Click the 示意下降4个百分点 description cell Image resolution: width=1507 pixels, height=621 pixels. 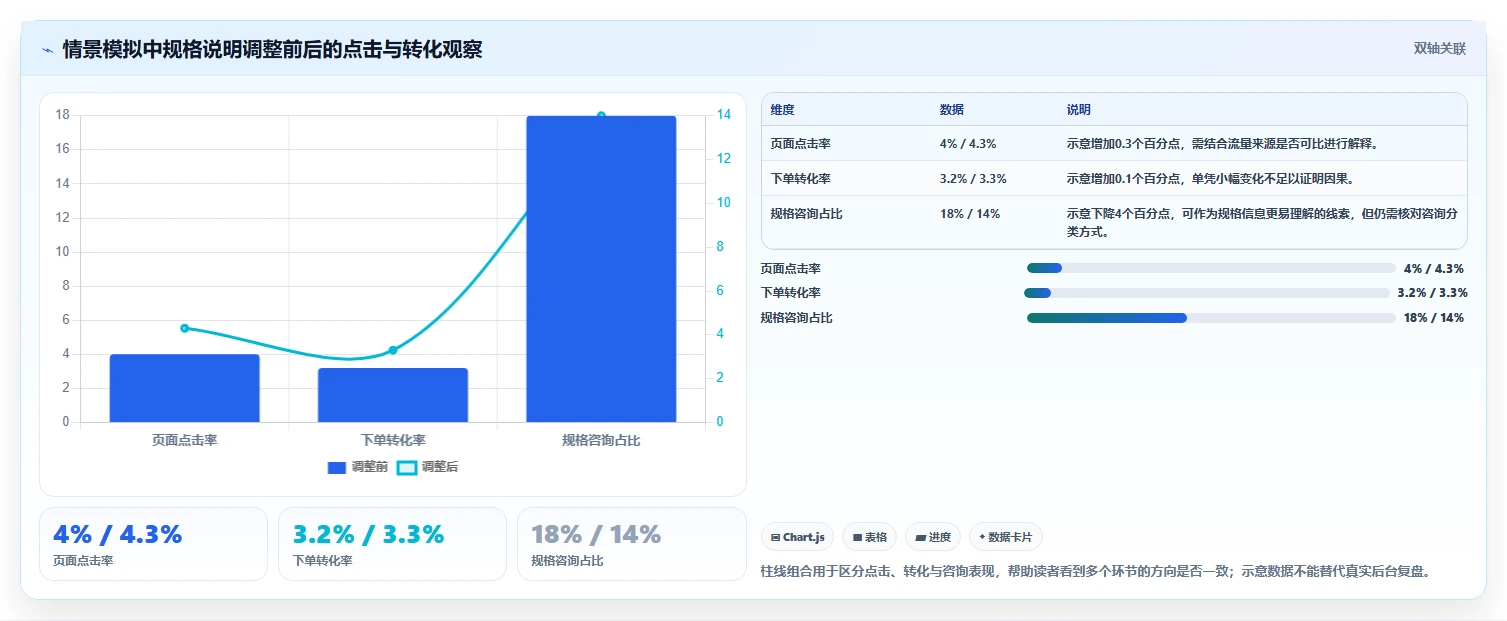tap(1261, 222)
